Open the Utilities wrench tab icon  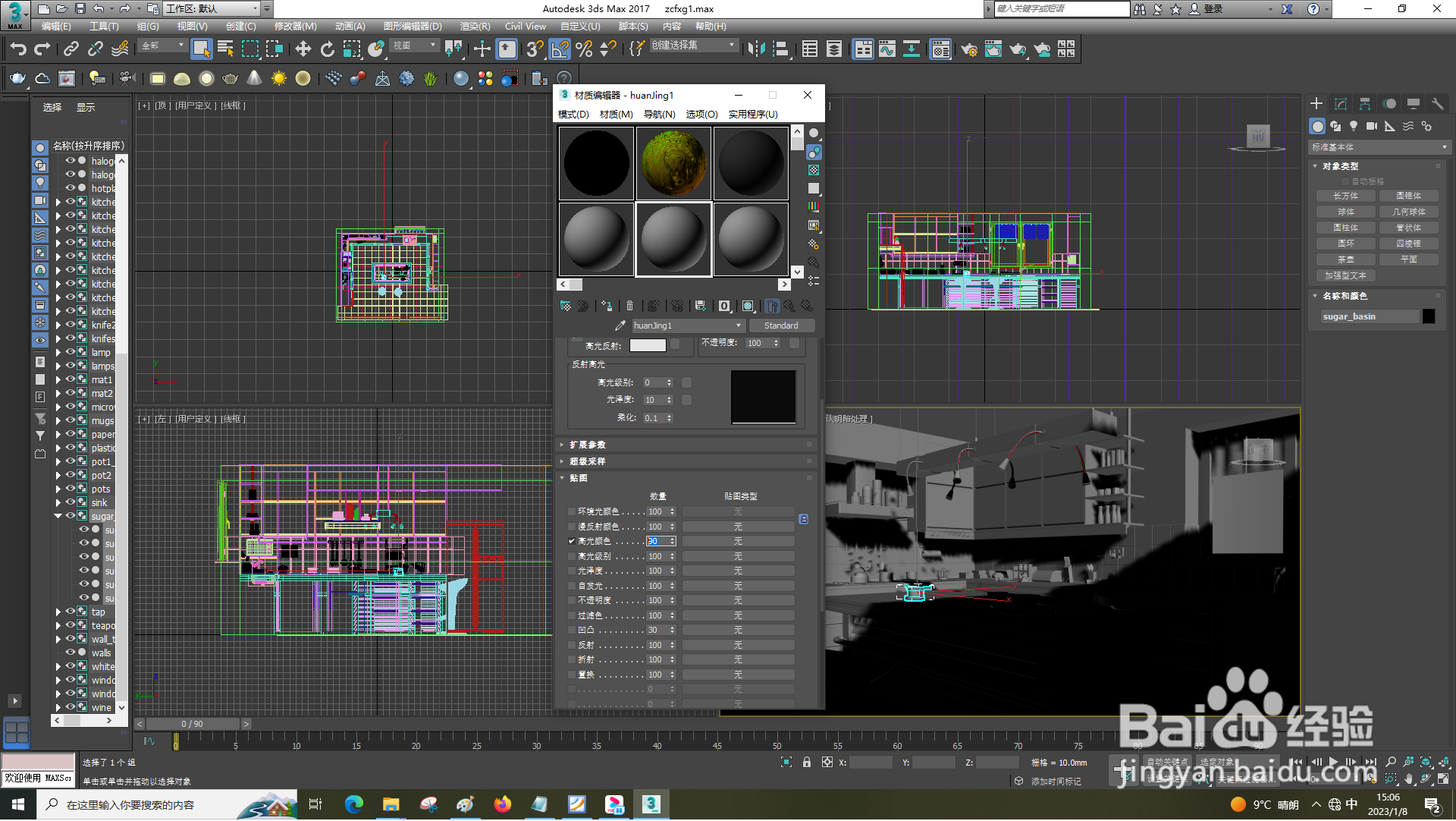(x=1438, y=104)
